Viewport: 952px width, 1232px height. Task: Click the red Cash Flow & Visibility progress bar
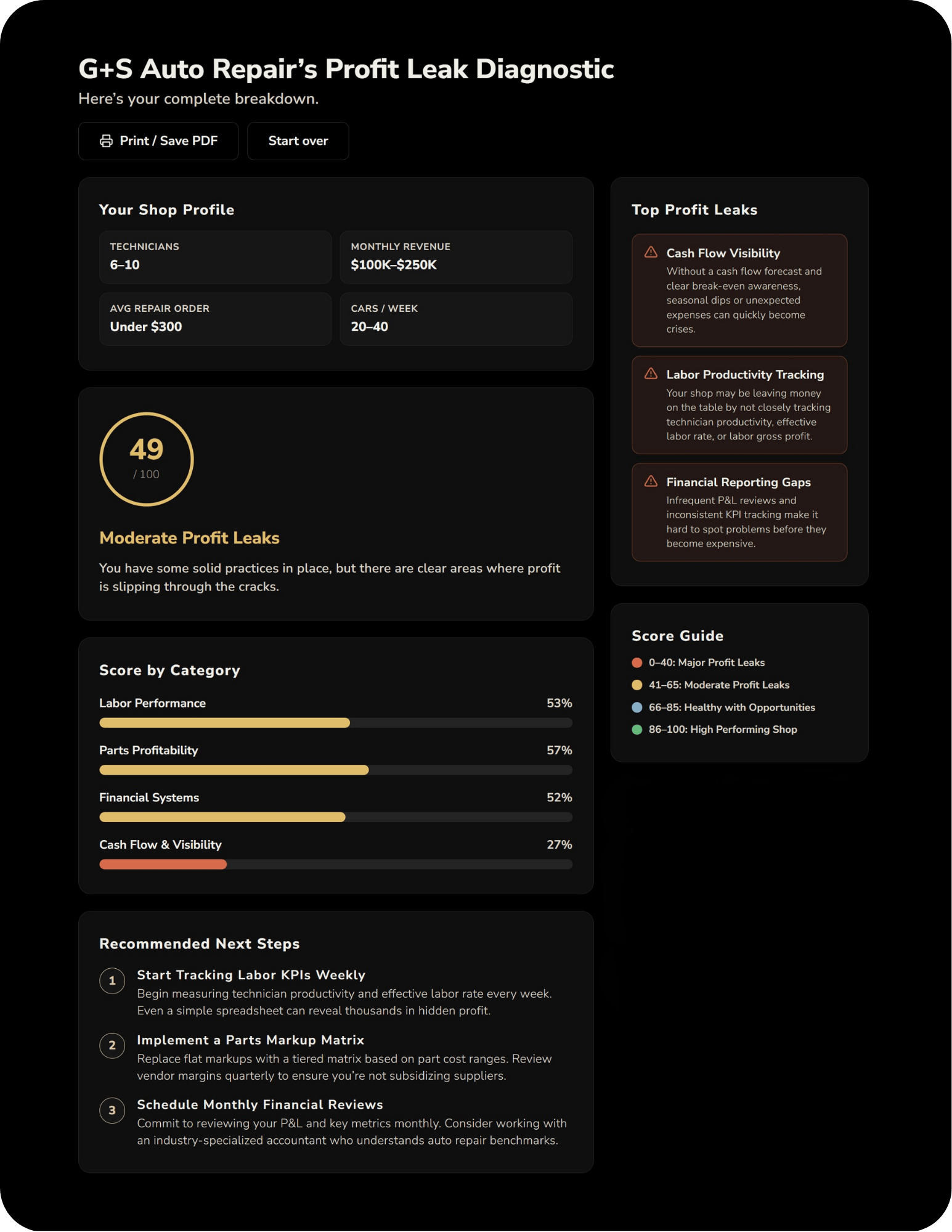(336, 865)
